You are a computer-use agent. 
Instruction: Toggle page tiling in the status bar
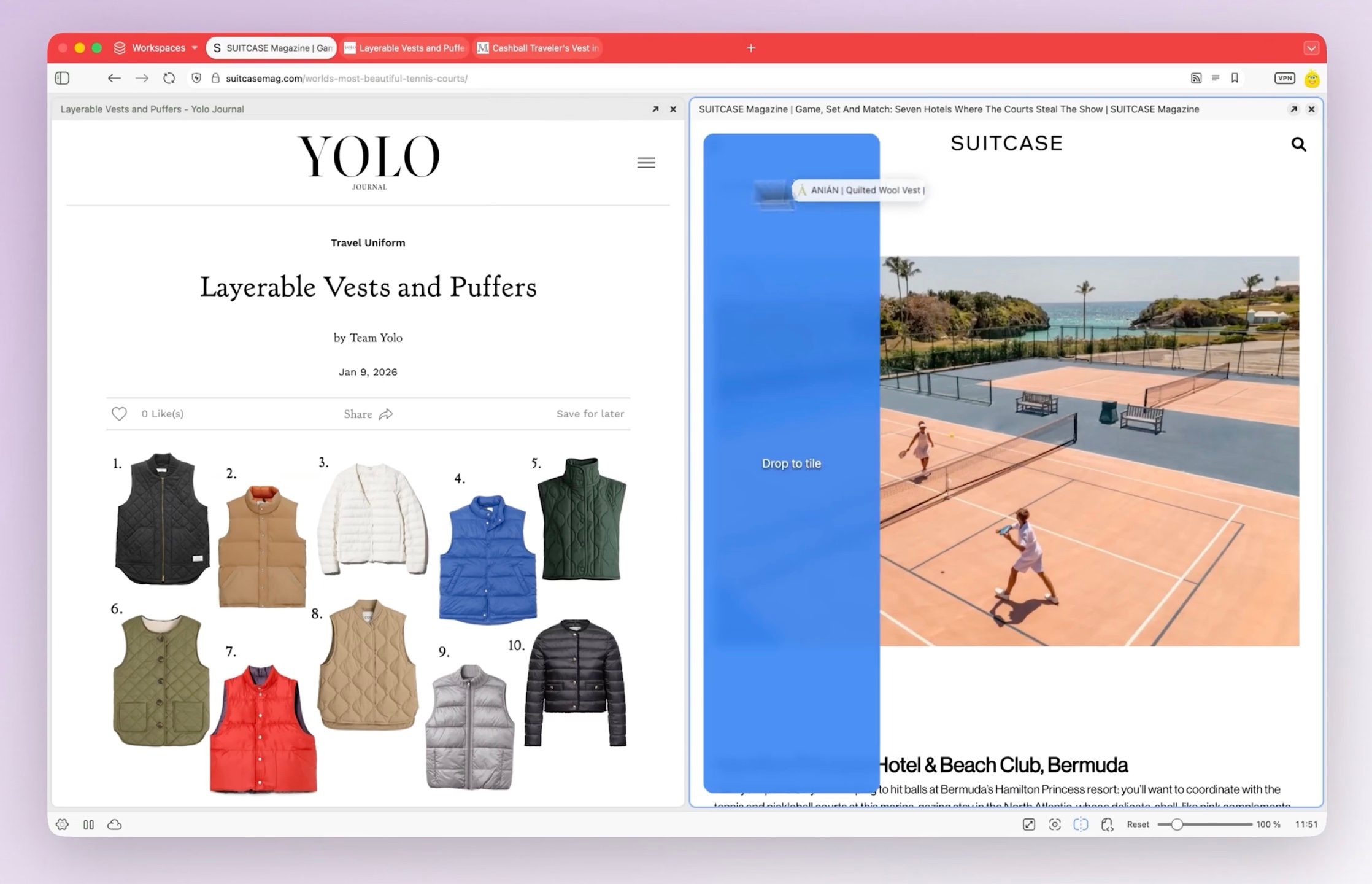[1080, 824]
